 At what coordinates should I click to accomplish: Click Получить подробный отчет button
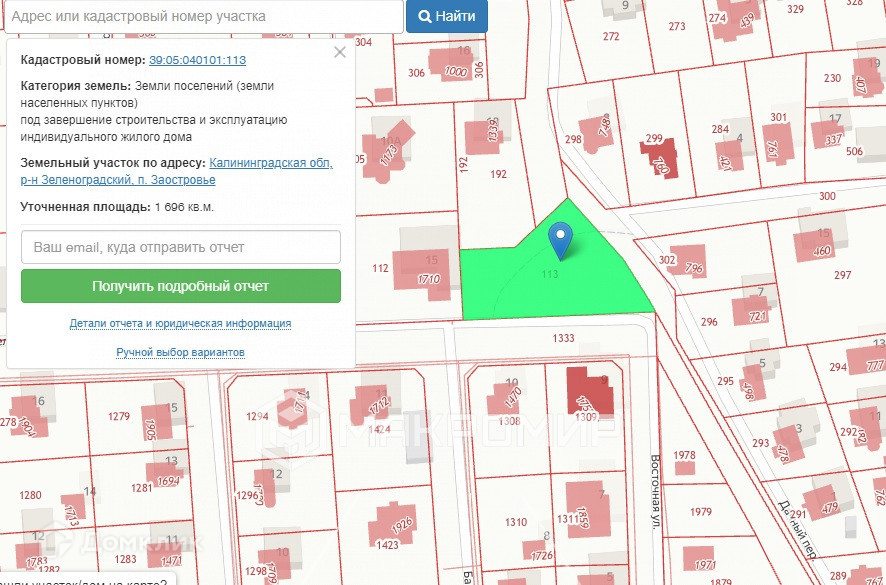pyautogui.click(x=181, y=286)
